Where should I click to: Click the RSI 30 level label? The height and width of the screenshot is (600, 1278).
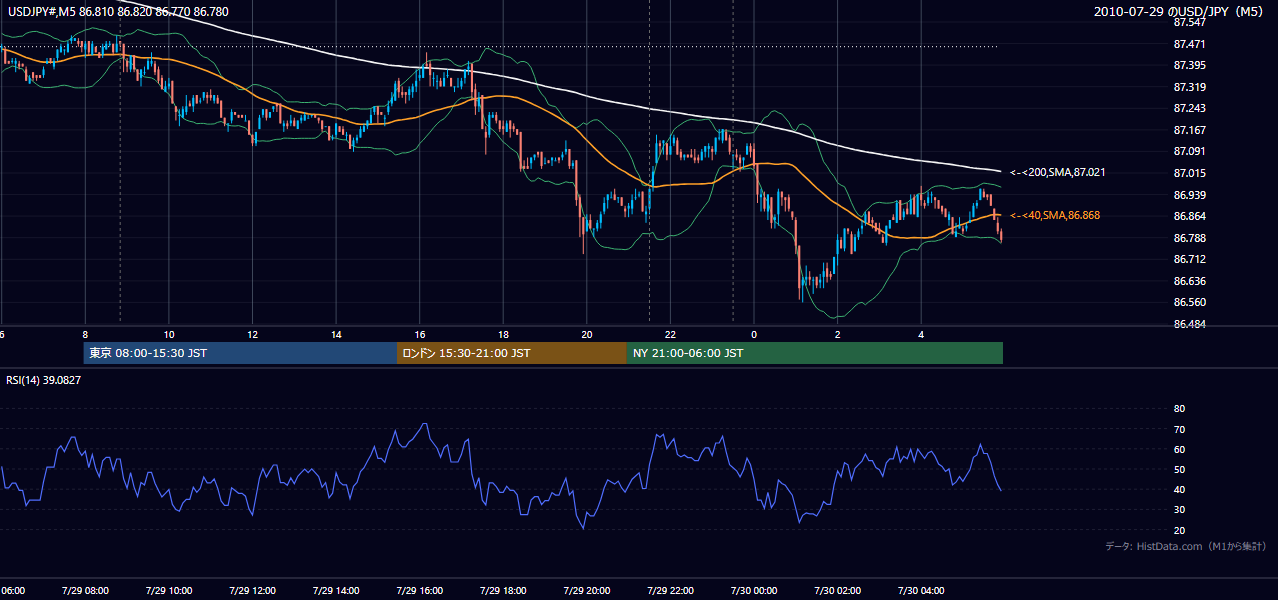[1179, 510]
